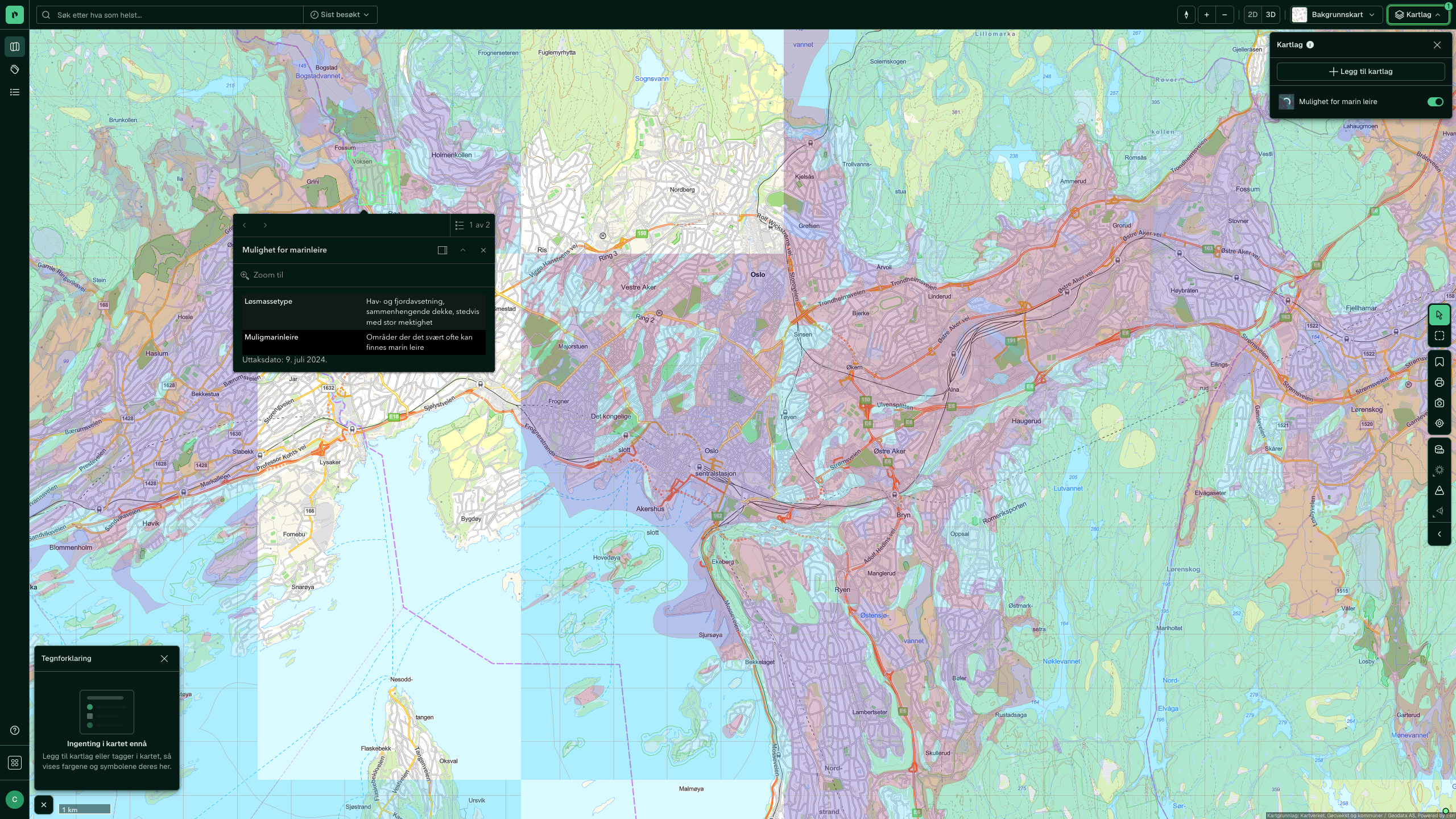Zoom out with the minus button
Screen dimensions: 1456x819
pyautogui.click(x=1225, y=15)
